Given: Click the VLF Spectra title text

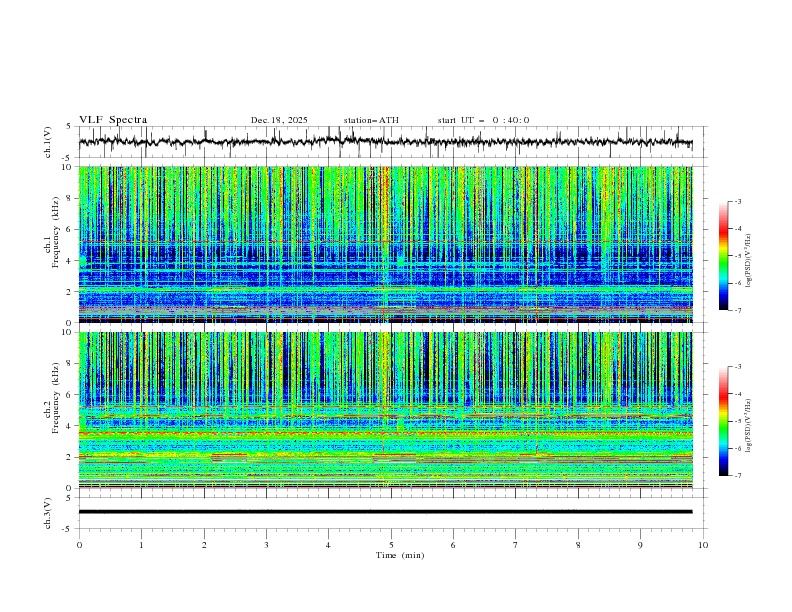Looking at the screenshot, I should point(113,120).
